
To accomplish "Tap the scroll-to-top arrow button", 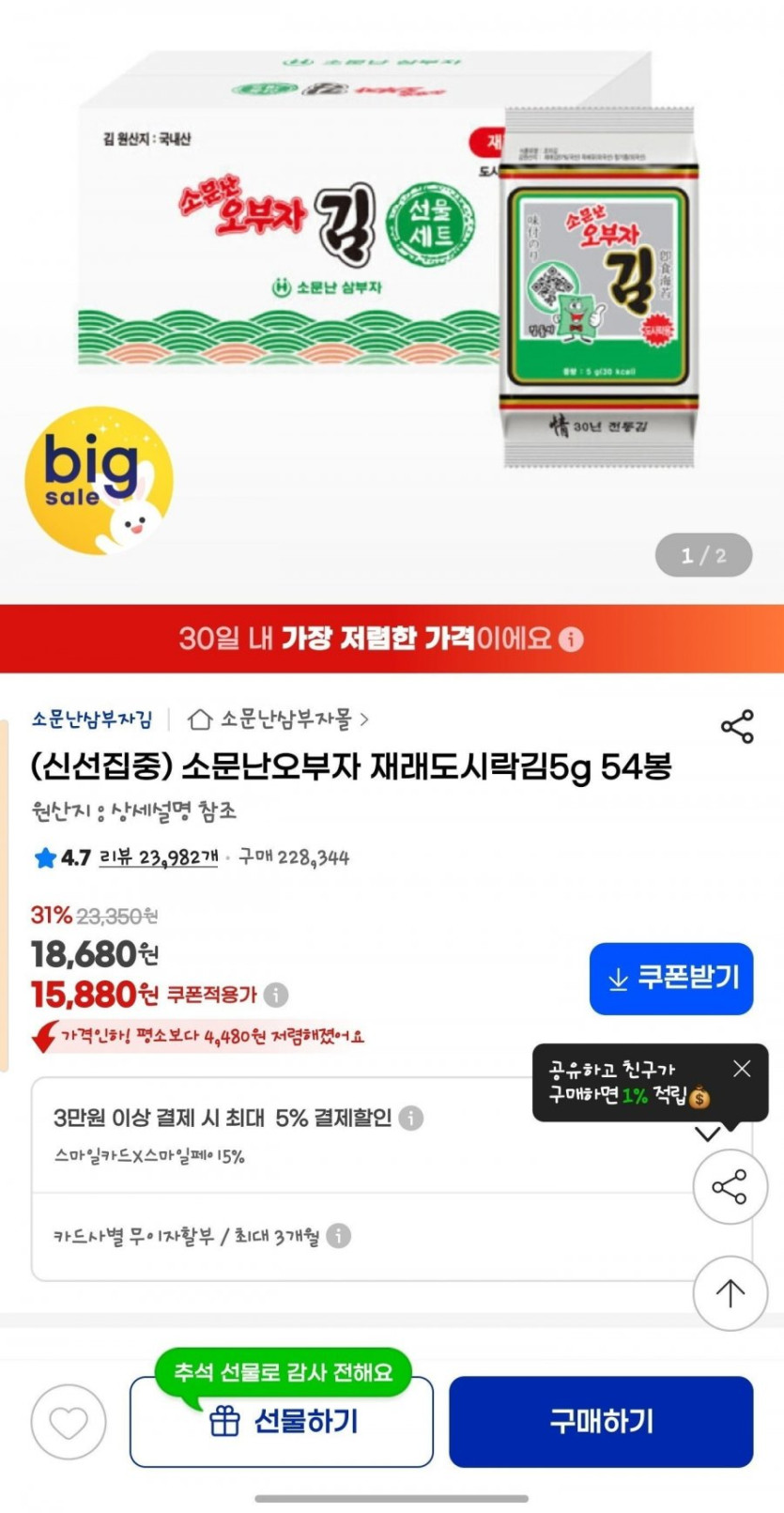I will pyautogui.click(x=730, y=1292).
